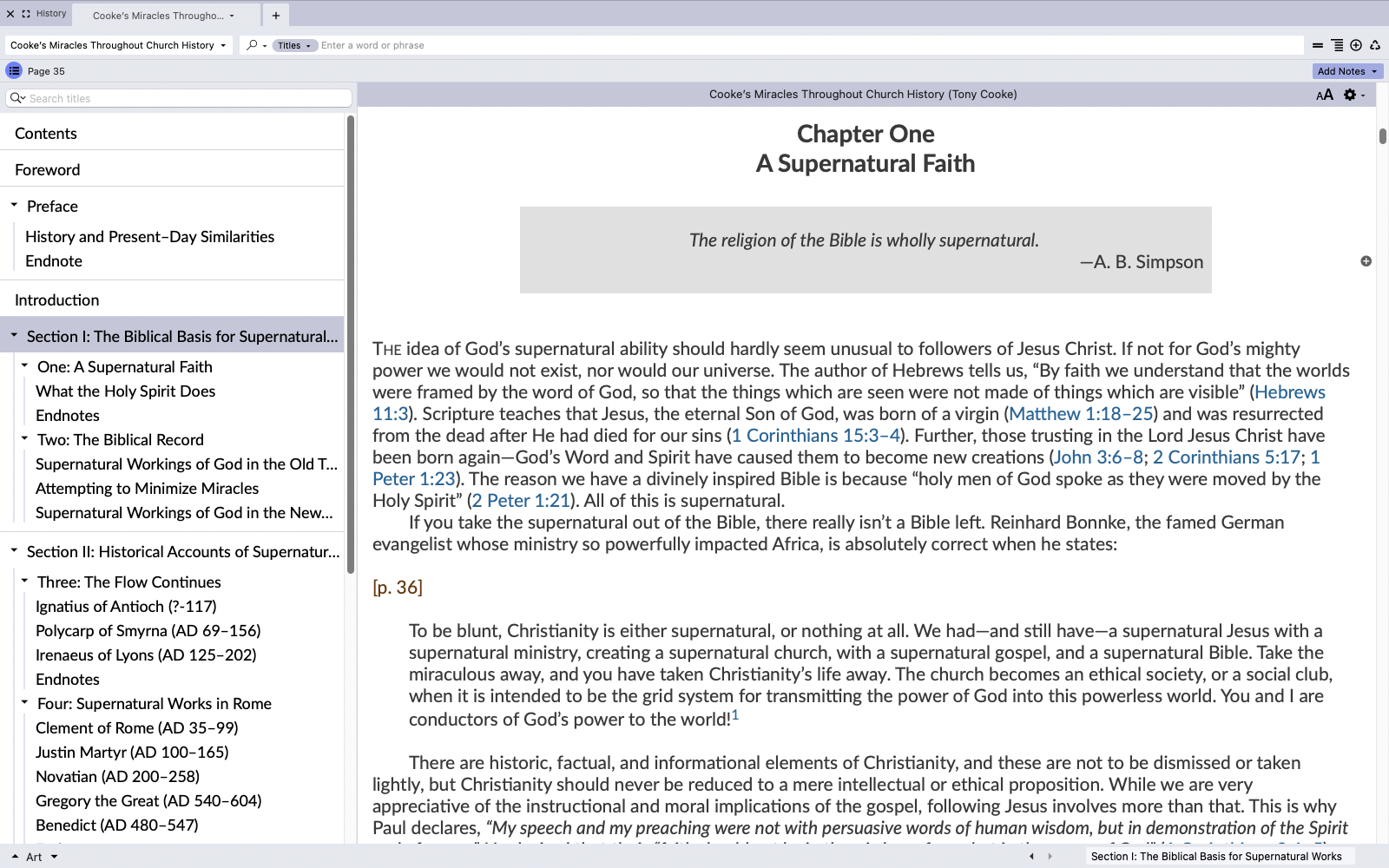Screen dimensions: 1389x868
Task: Switch to the History tab
Action: 51,14
